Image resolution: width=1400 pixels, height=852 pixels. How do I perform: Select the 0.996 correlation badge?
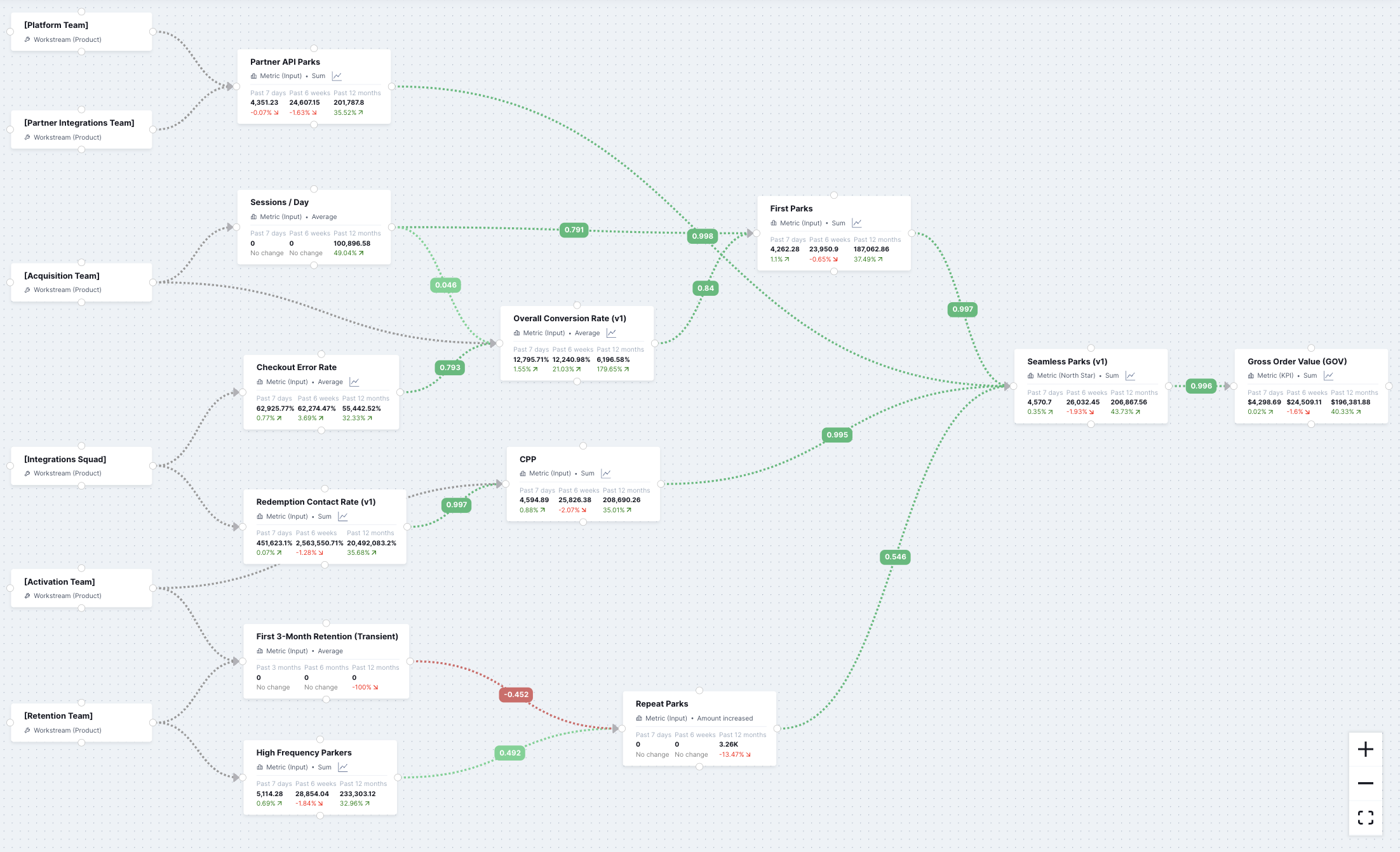1201,386
